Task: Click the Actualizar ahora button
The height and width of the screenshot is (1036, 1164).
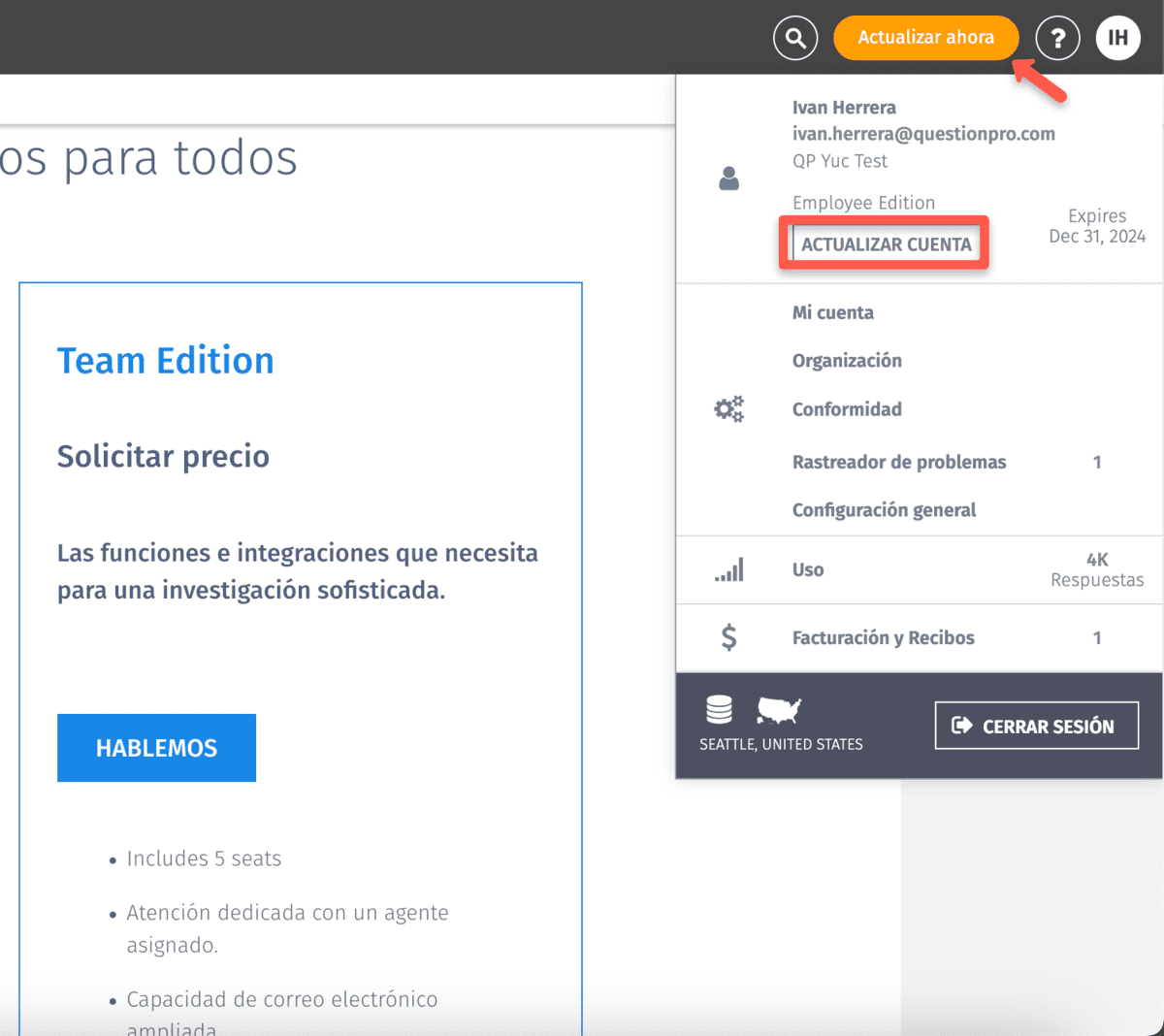Action: [x=925, y=38]
